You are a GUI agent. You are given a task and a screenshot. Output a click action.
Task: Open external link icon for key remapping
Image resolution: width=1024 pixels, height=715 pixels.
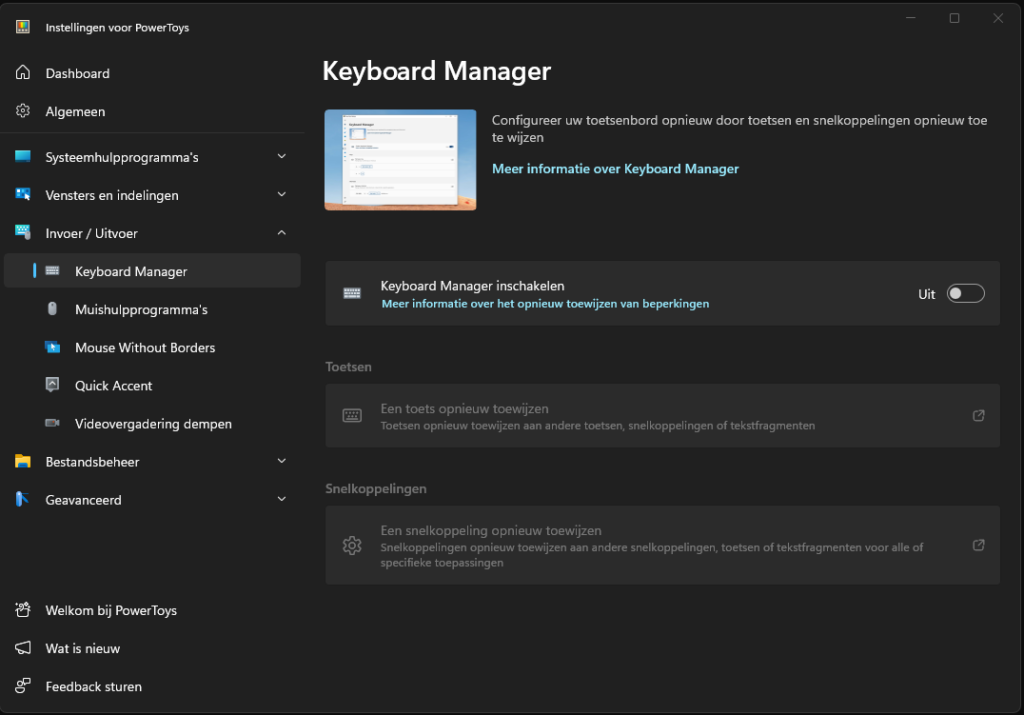[x=978, y=415]
